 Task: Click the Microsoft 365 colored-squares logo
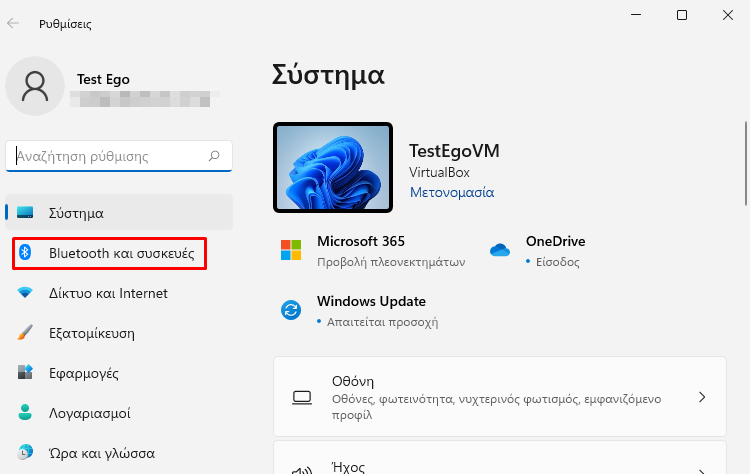[291, 250]
